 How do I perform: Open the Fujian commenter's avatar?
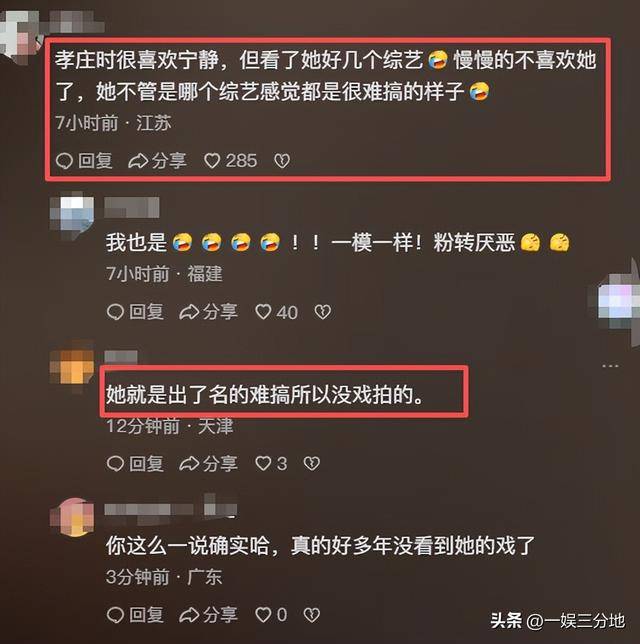click(72, 215)
